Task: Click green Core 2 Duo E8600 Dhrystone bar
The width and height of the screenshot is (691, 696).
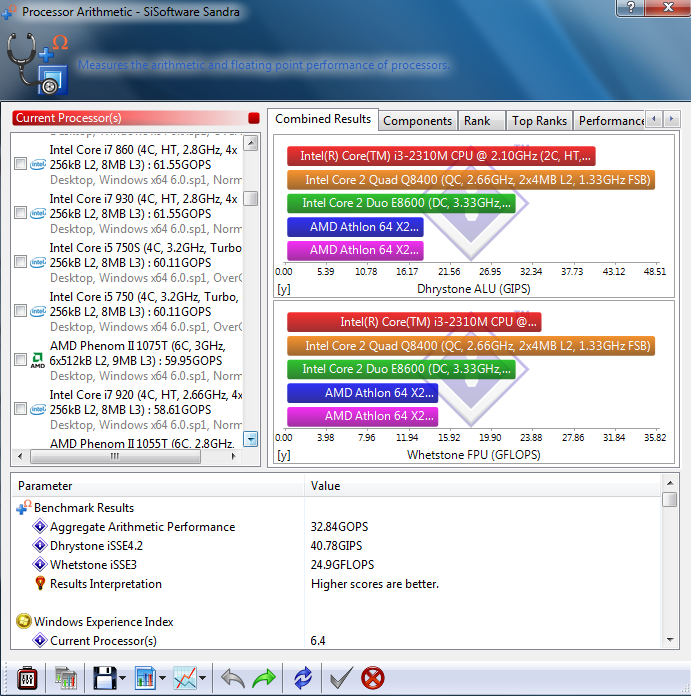Action: click(401, 203)
